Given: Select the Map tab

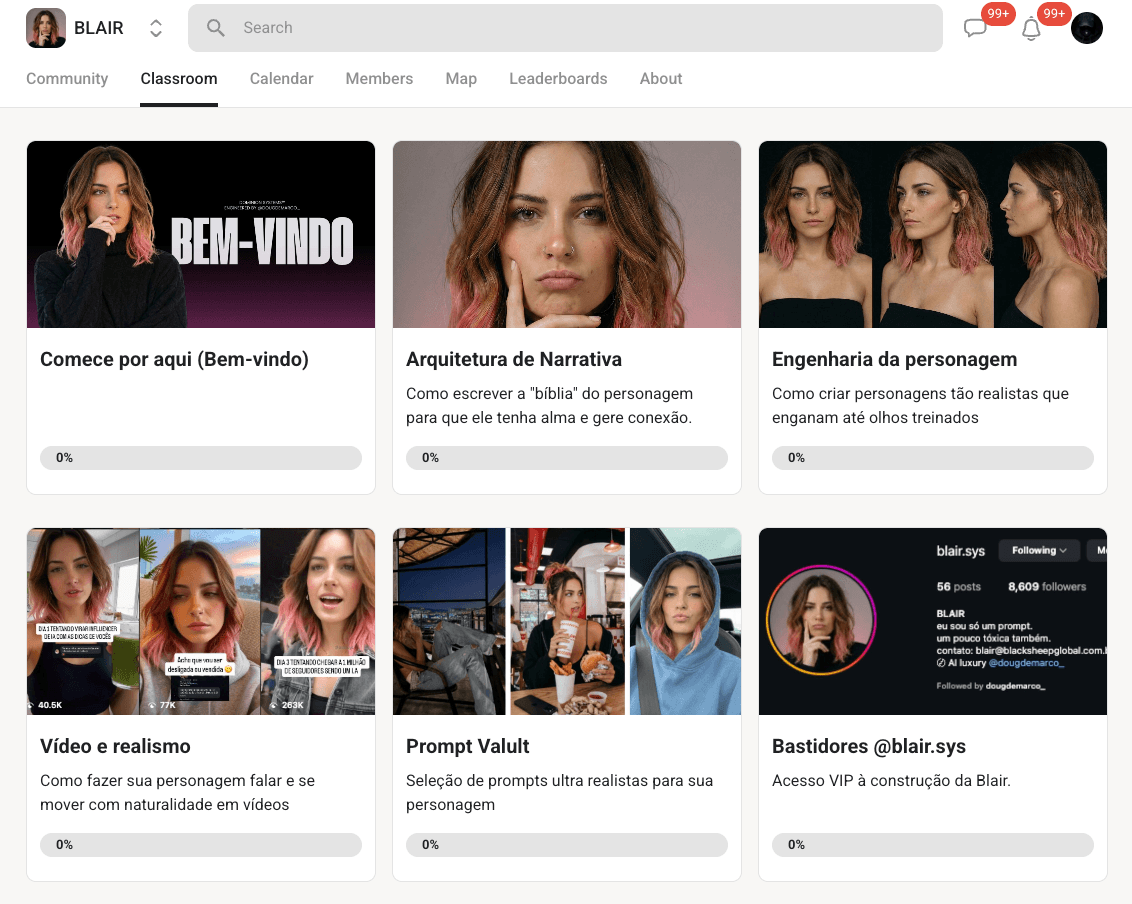Looking at the screenshot, I should click(461, 79).
